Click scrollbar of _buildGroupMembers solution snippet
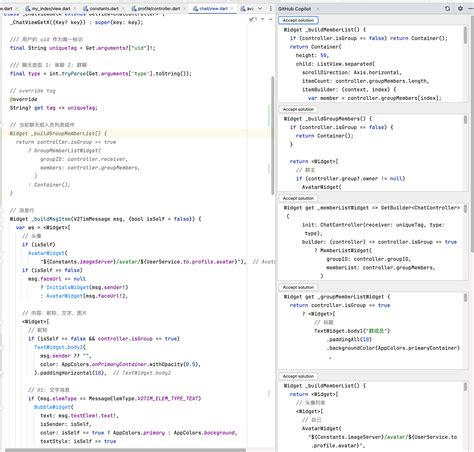This screenshot has width=474, height=452. click(x=465, y=120)
